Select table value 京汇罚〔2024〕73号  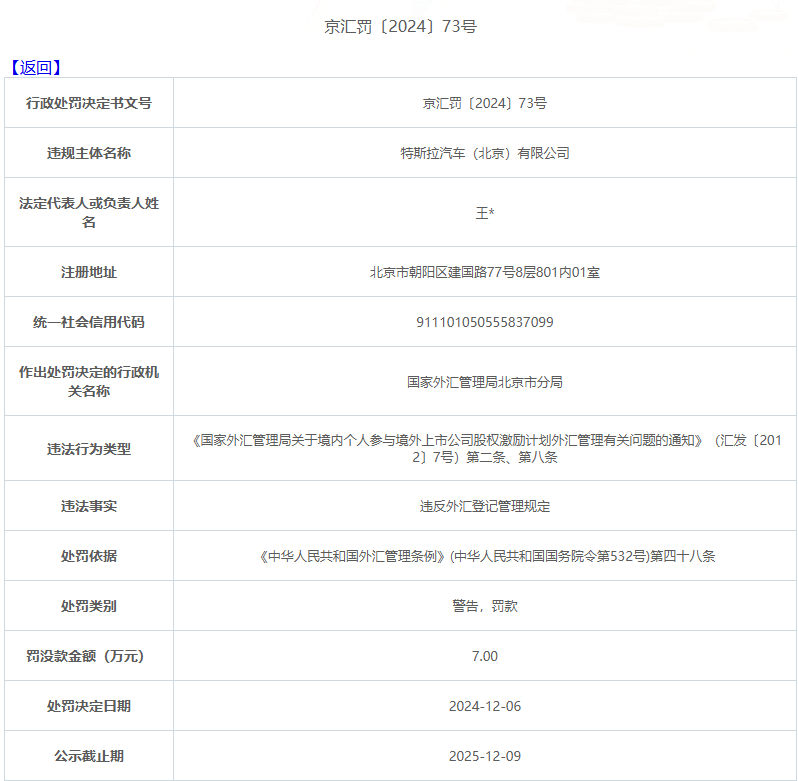[x=484, y=103]
